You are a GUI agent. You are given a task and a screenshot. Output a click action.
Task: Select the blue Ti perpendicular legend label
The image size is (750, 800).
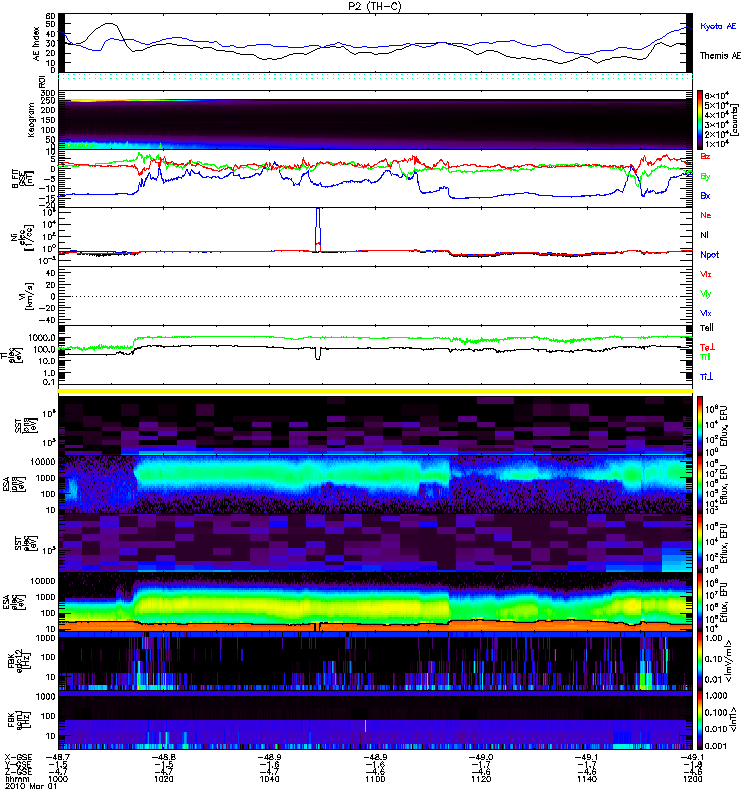pyautogui.click(x=706, y=377)
